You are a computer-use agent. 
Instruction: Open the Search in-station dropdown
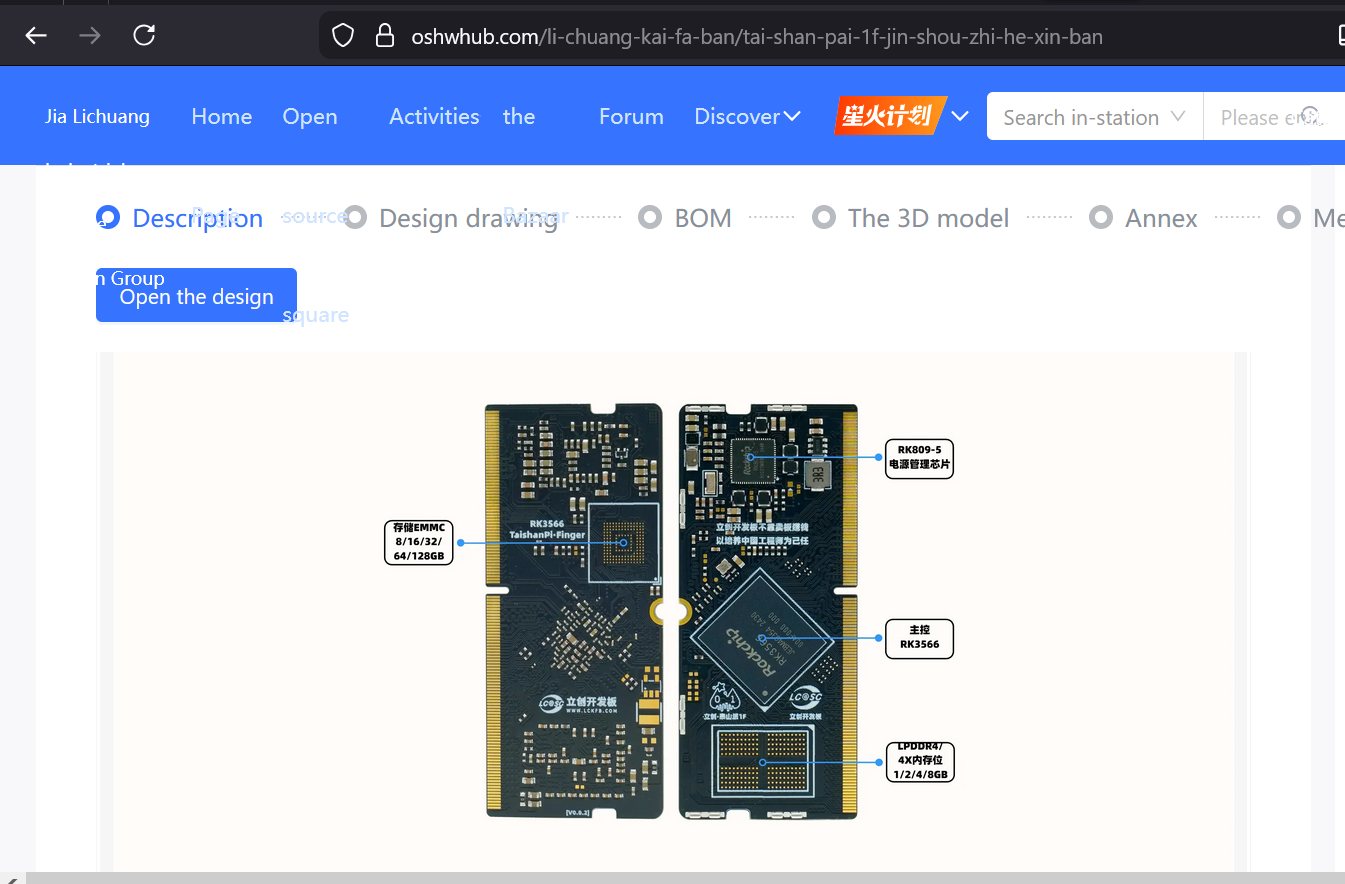pyautogui.click(x=1094, y=117)
